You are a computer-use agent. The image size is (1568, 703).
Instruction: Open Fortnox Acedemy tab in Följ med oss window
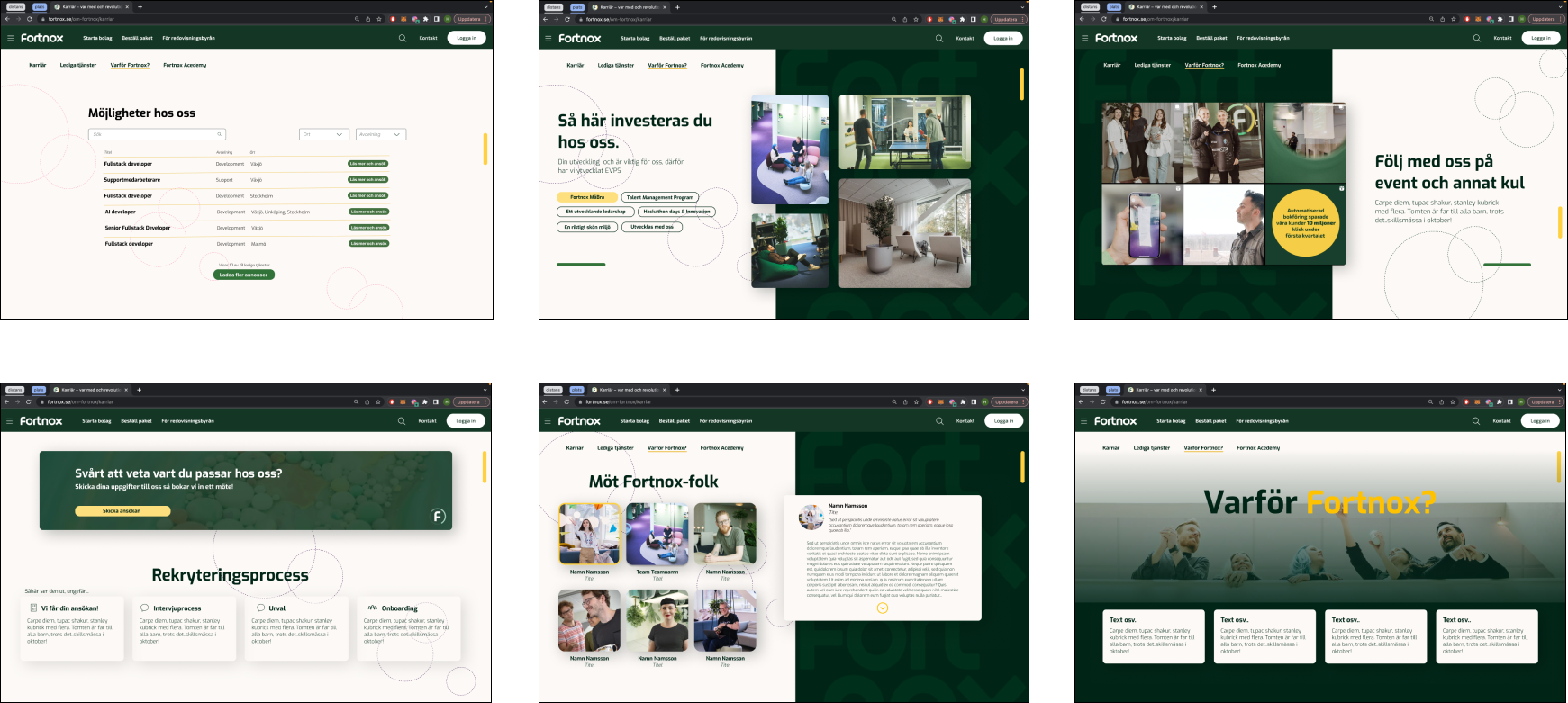click(1259, 65)
